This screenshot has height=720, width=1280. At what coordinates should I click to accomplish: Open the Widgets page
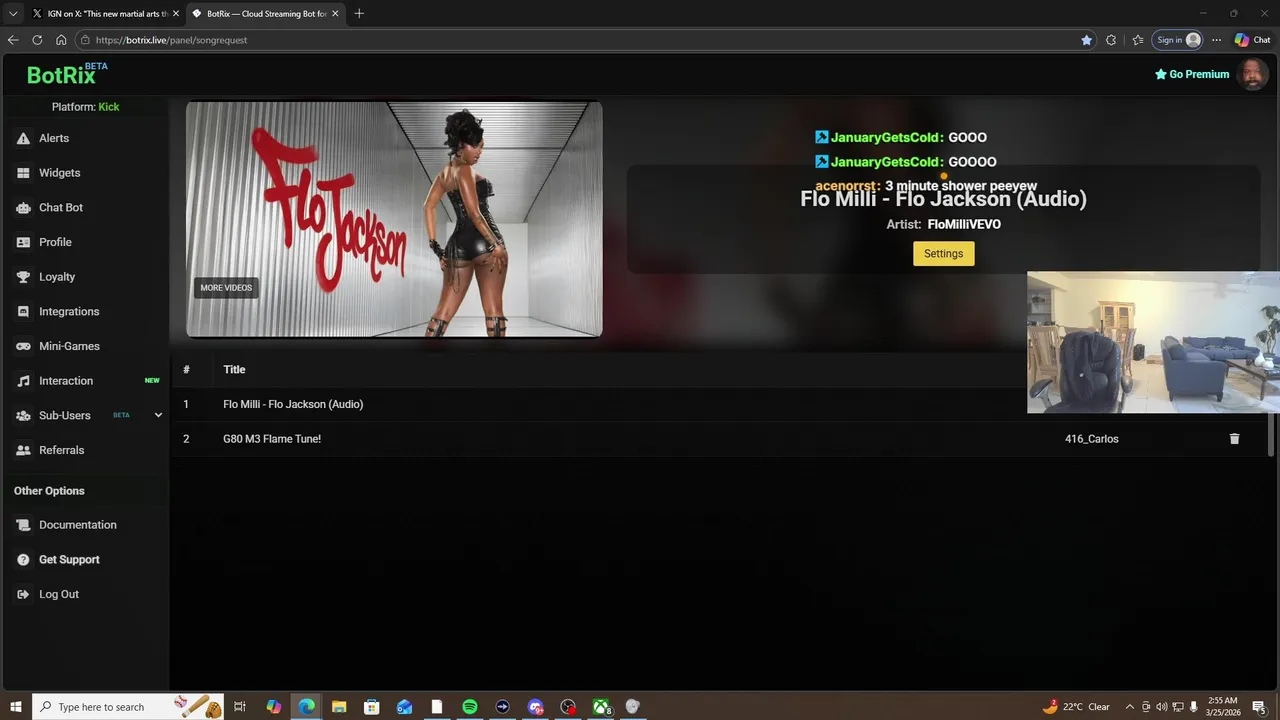point(59,173)
